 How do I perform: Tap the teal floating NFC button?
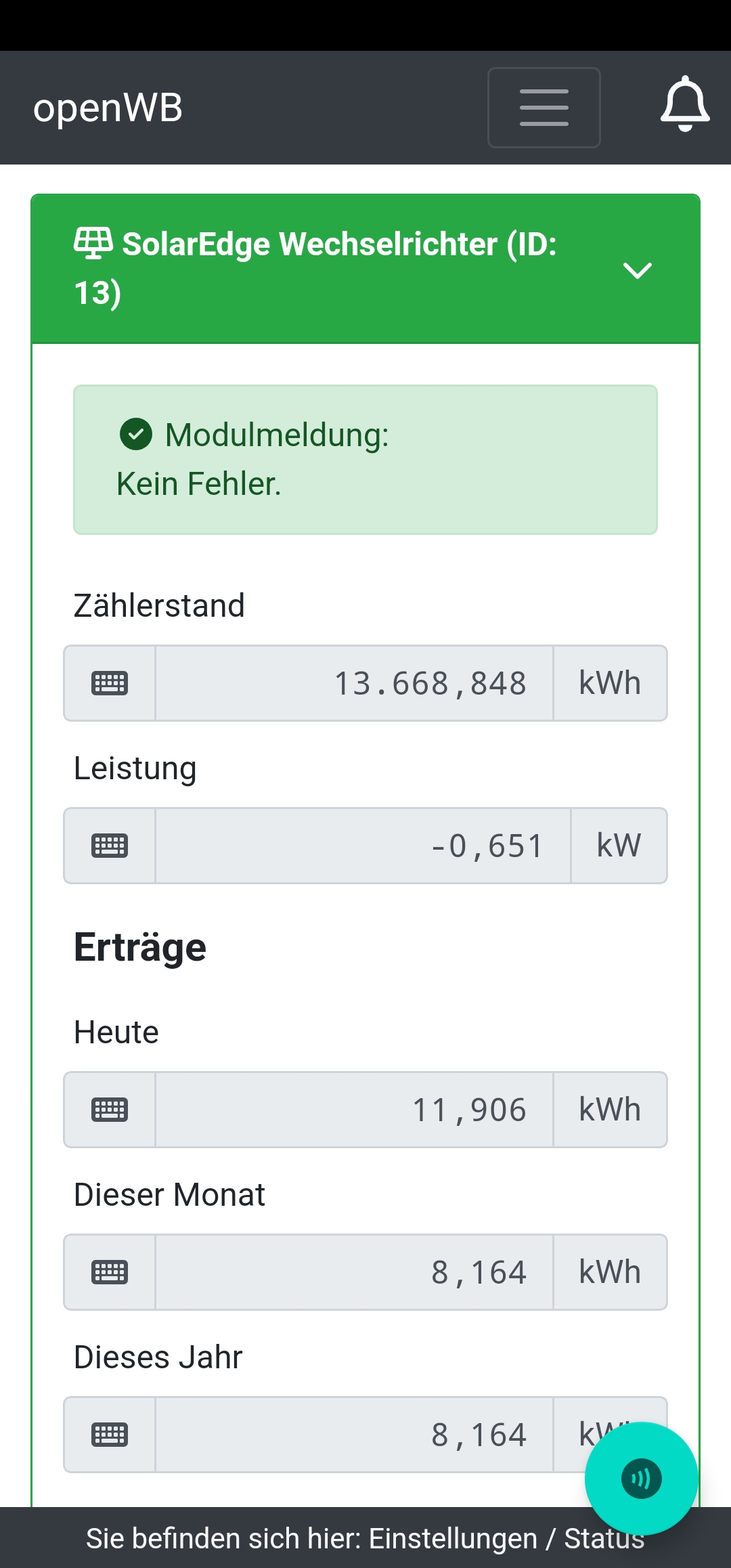[641, 1479]
